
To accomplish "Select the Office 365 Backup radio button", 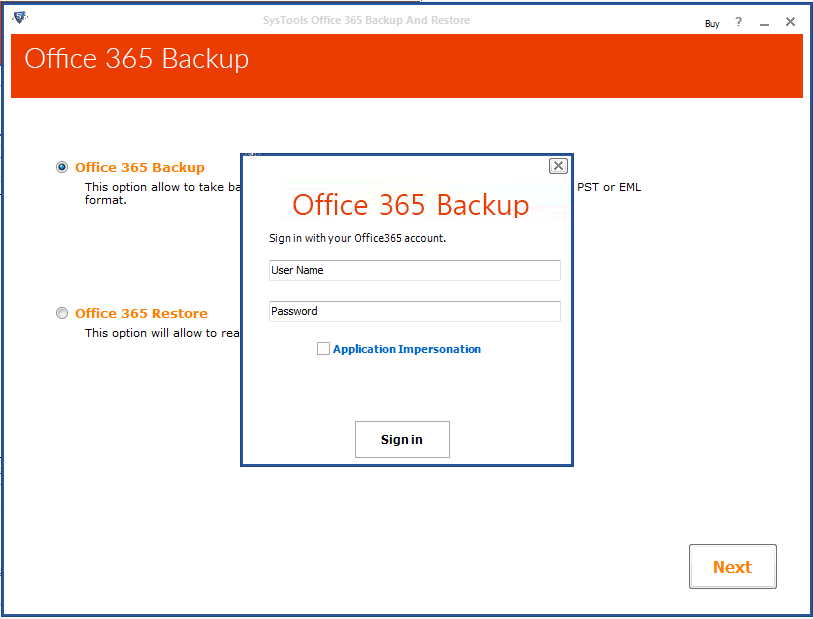I will [x=62, y=167].
